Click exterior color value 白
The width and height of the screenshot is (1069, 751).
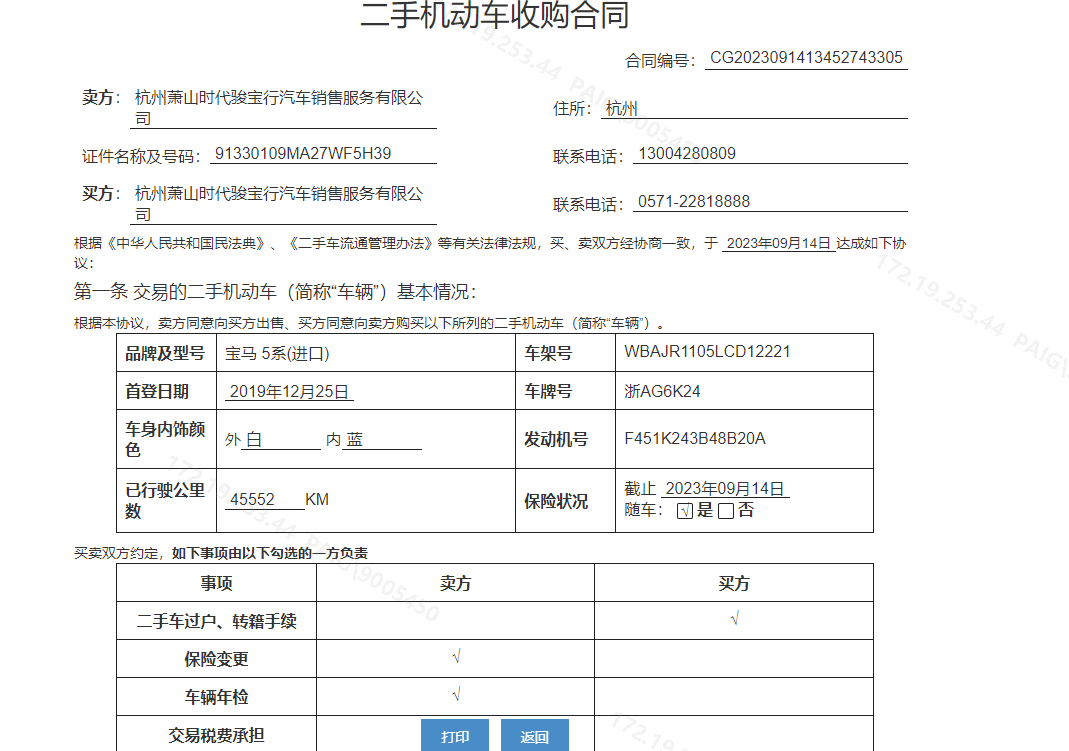click(254, 440)
